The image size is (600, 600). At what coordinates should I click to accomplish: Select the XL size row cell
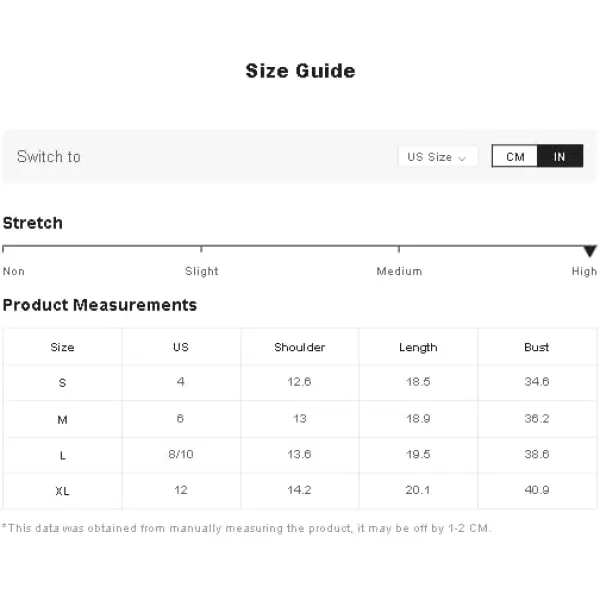click(x=62, y=491)
